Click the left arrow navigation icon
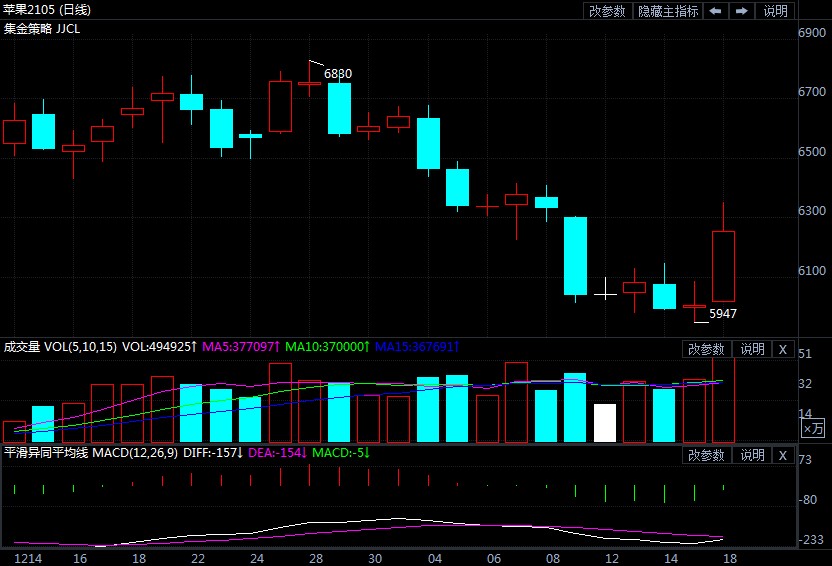The image size is (832, 566). tap(715, 11)
